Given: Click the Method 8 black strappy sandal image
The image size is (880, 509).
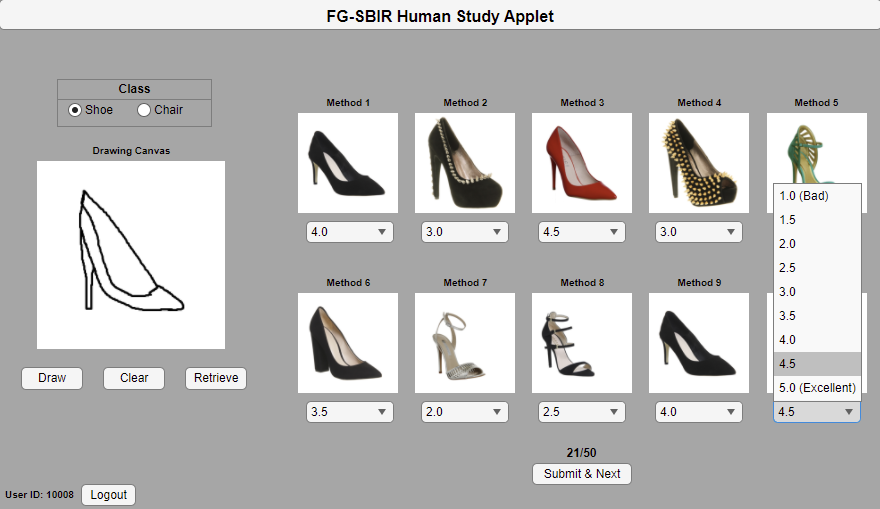Looking at the screenshot, I should click(x=582, y=343).
